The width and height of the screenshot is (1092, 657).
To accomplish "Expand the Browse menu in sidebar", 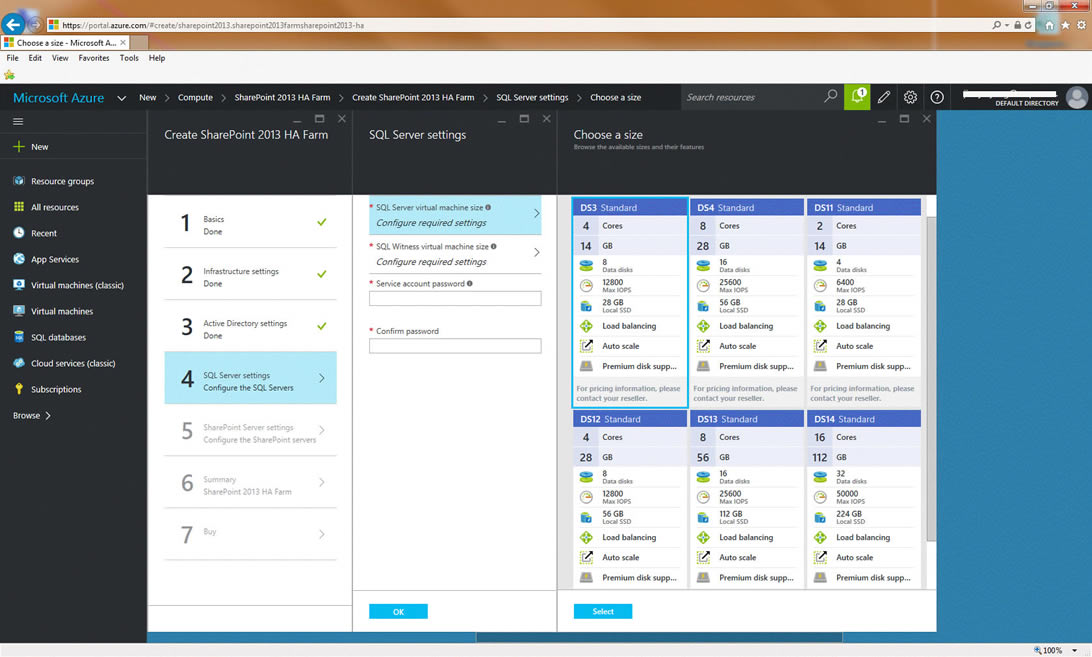I will pyautogui.click(x=32, y=415).
